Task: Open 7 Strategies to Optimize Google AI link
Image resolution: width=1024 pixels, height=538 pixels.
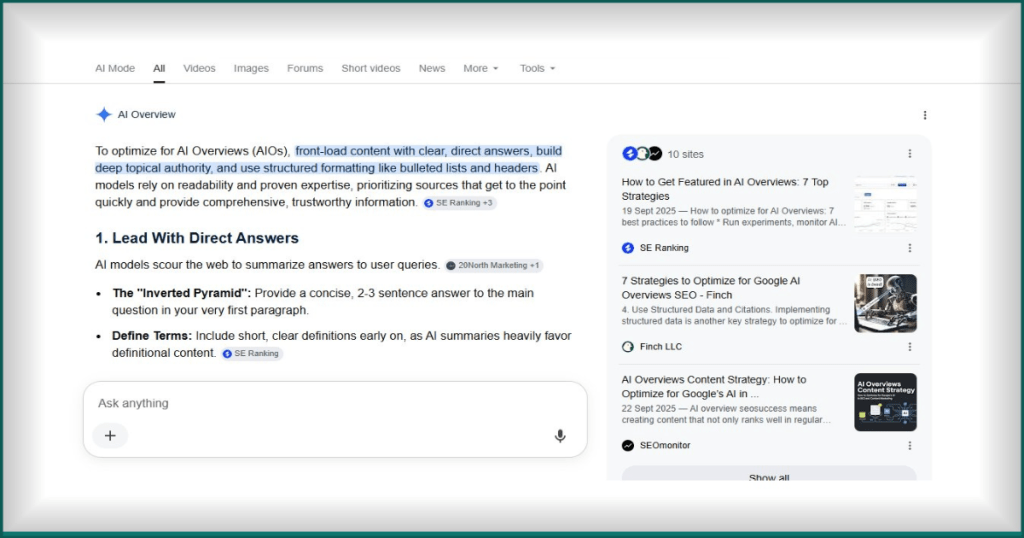Action: pyautogui.click(x=711, y=287)
